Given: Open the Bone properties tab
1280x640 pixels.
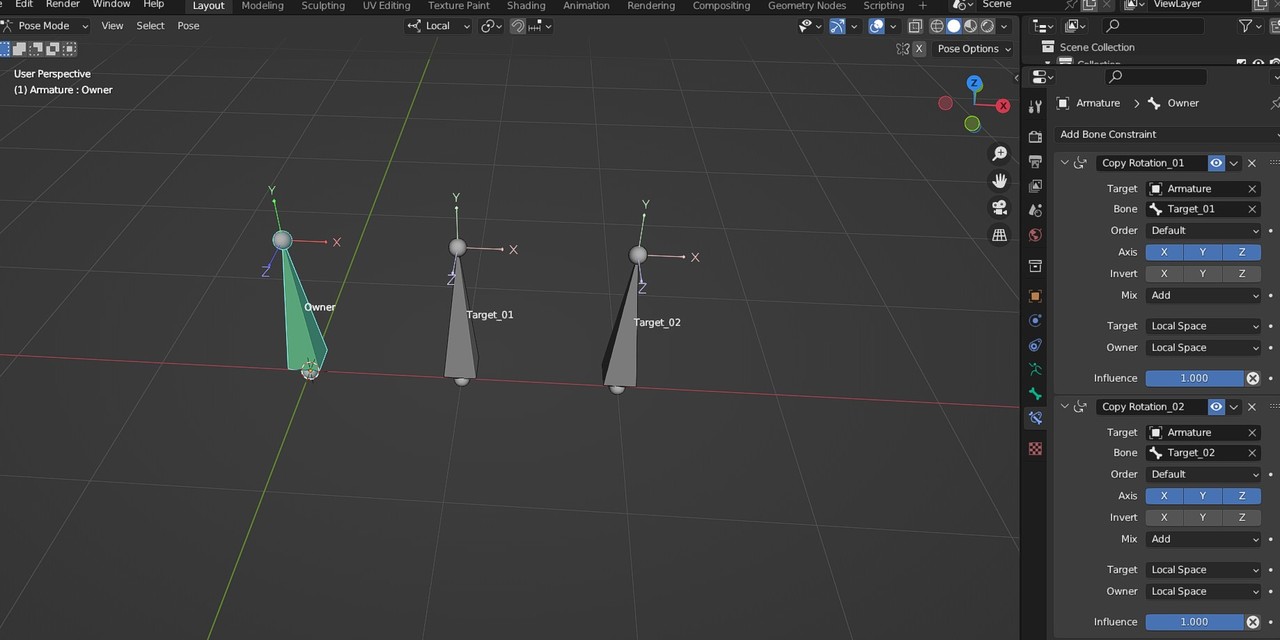Looking at the screenshot, I should tap(1035, 394).
